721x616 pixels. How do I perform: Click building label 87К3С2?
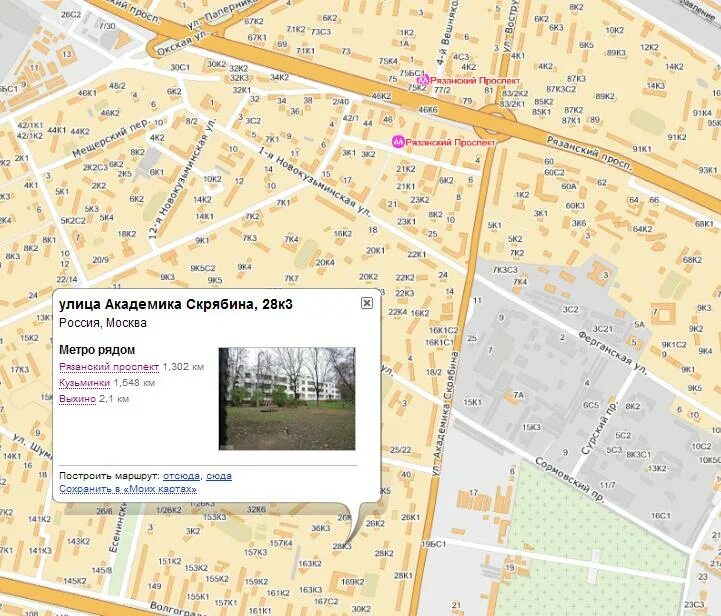pyautogui.click(x=561, y=89)
